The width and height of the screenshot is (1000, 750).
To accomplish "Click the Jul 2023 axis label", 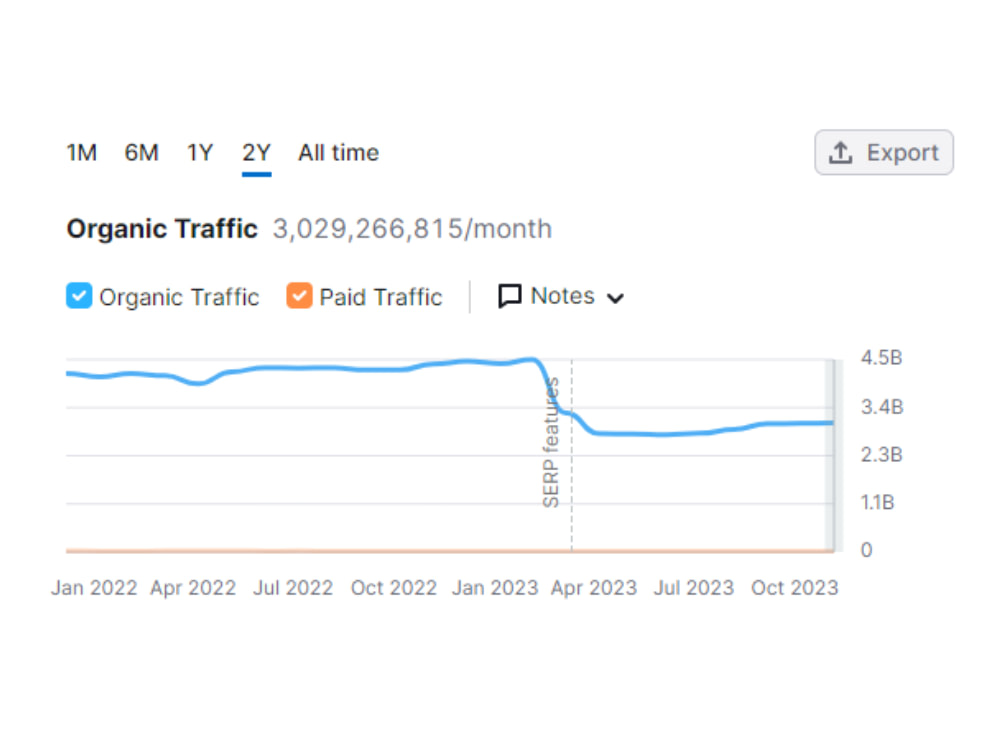I will (x=694, y=587).
